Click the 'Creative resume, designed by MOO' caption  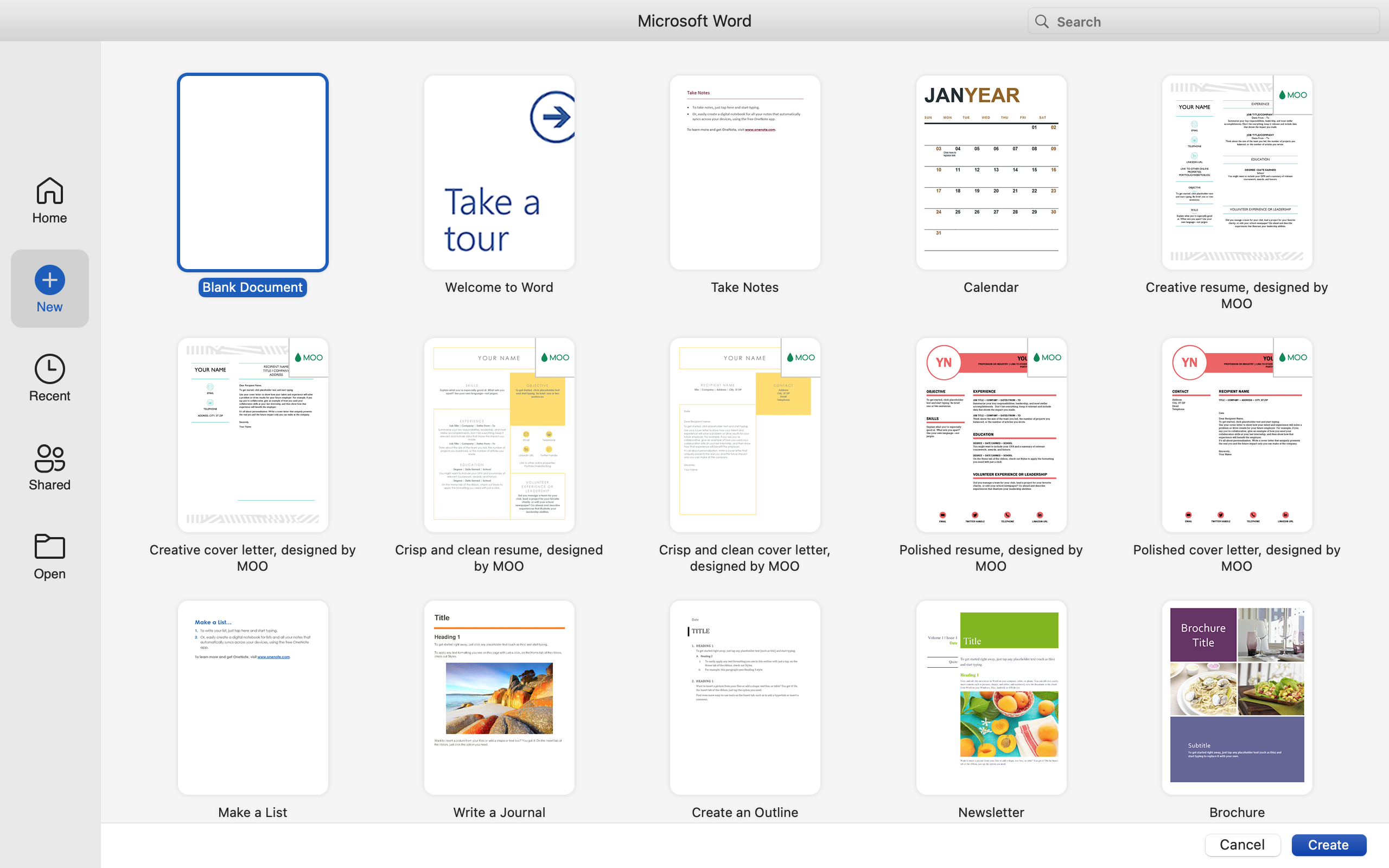[x=1237, y=295]
